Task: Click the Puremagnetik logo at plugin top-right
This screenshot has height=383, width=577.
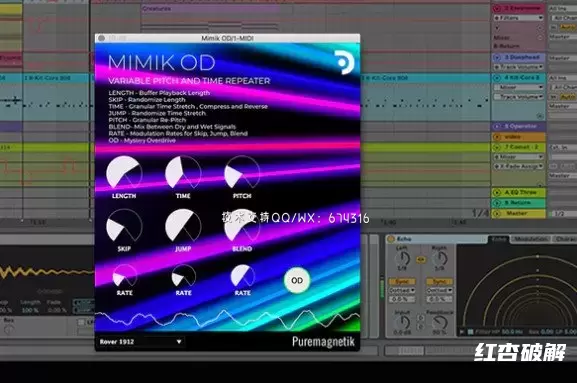Action: point(345,63)
